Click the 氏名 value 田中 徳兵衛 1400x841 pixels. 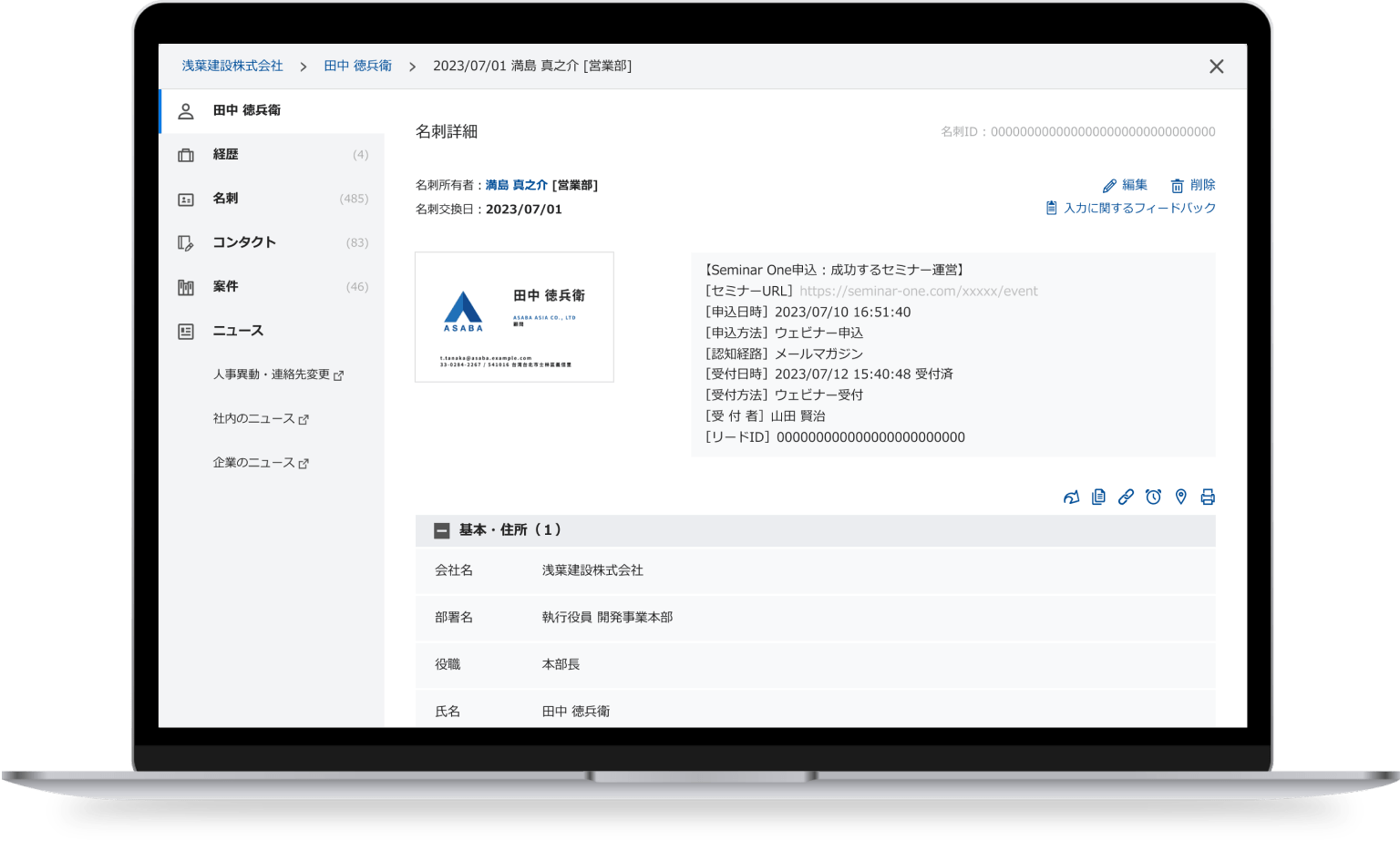pyautogui.click(x=576, y=712)
